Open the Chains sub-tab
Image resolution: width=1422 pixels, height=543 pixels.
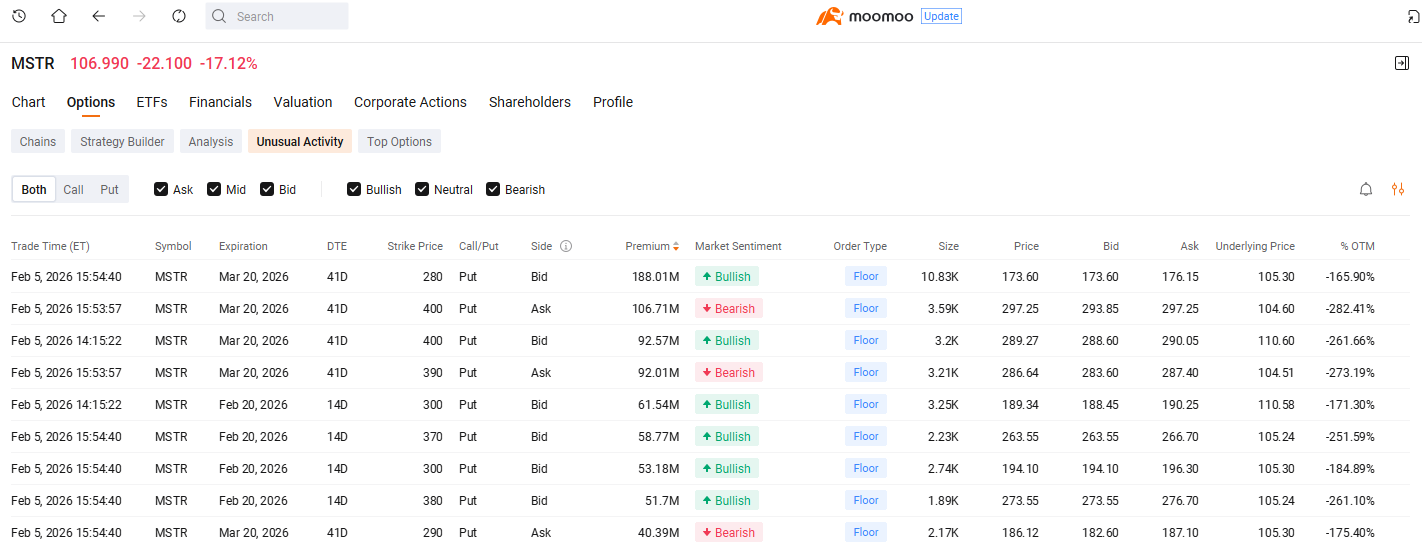click(38, 141)
